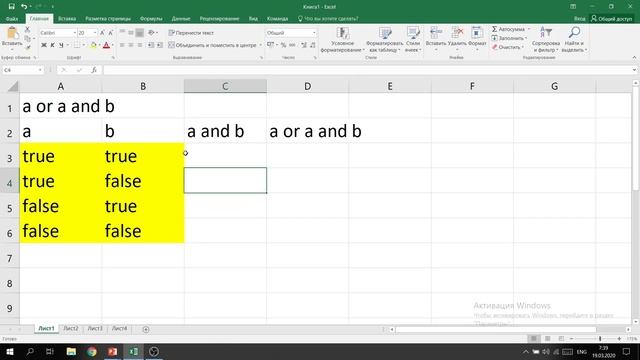Open Conditional Formatting (Условное форматирование)

click(342, 40)
